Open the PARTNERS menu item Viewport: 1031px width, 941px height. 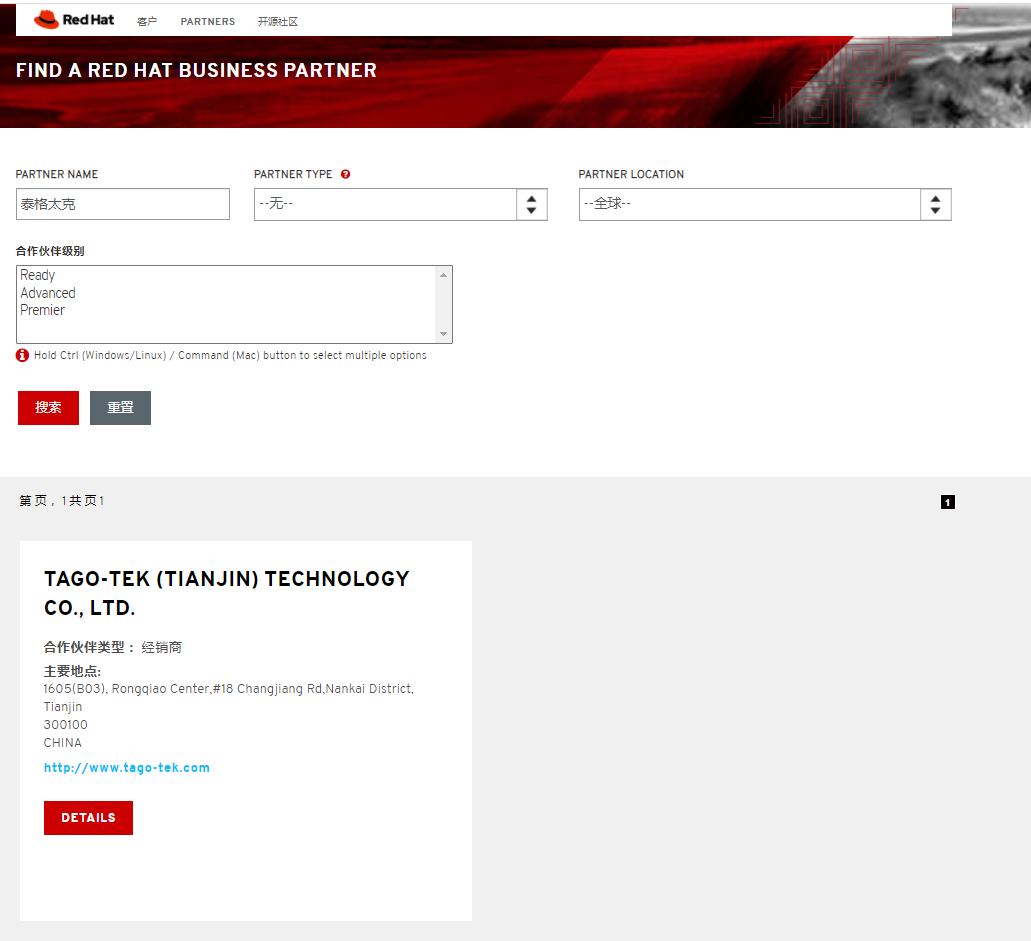pos(208,22)
